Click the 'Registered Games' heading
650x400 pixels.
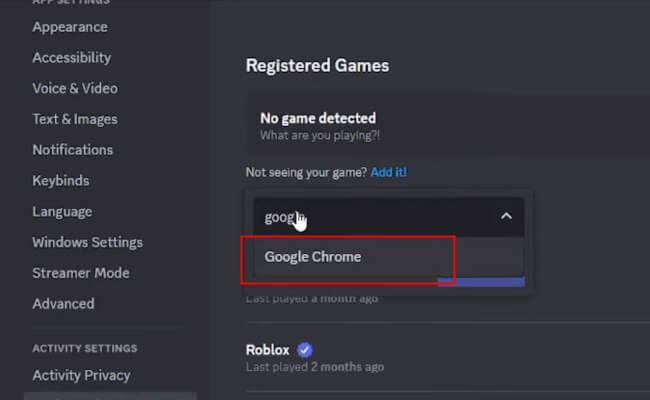click(x=318, y=66)
